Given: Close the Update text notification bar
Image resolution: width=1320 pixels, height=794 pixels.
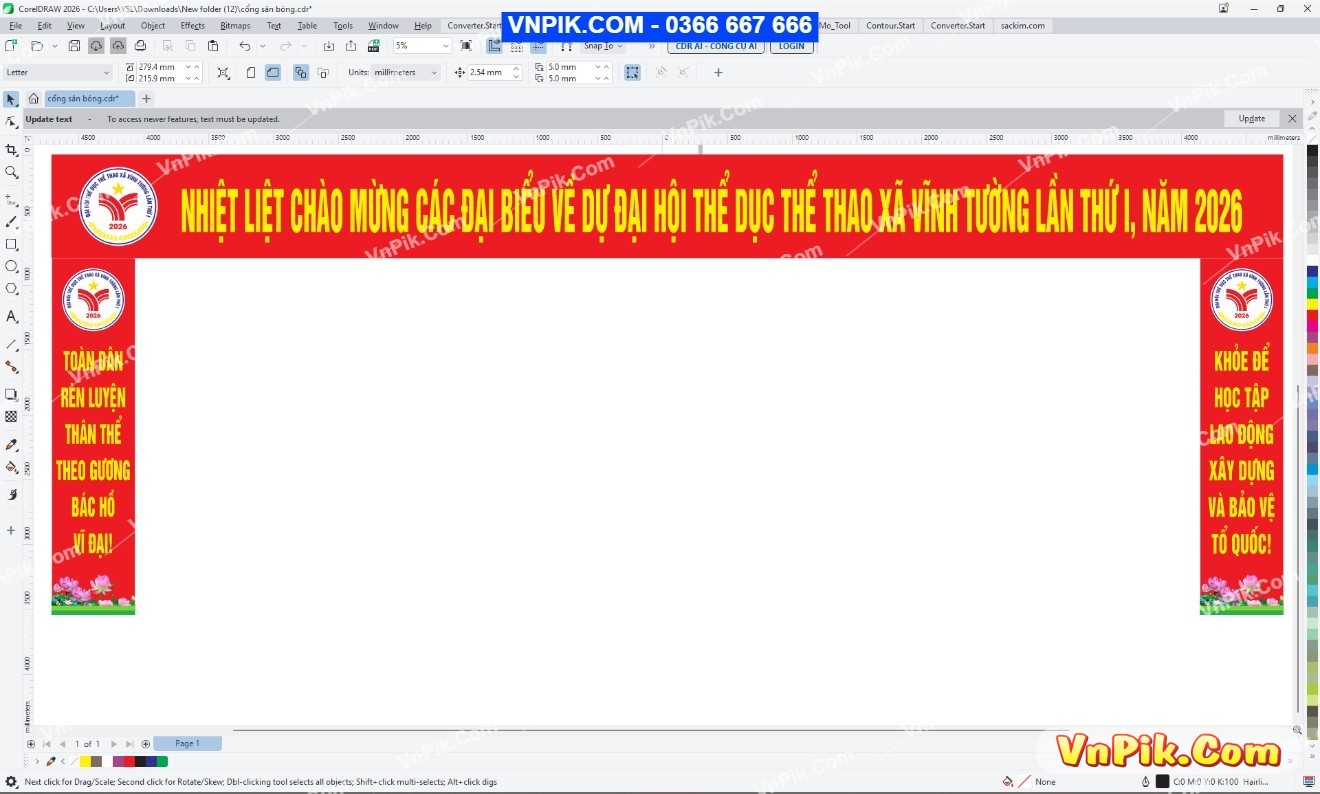Looking at the screenshot, I should pos(1292,118).
